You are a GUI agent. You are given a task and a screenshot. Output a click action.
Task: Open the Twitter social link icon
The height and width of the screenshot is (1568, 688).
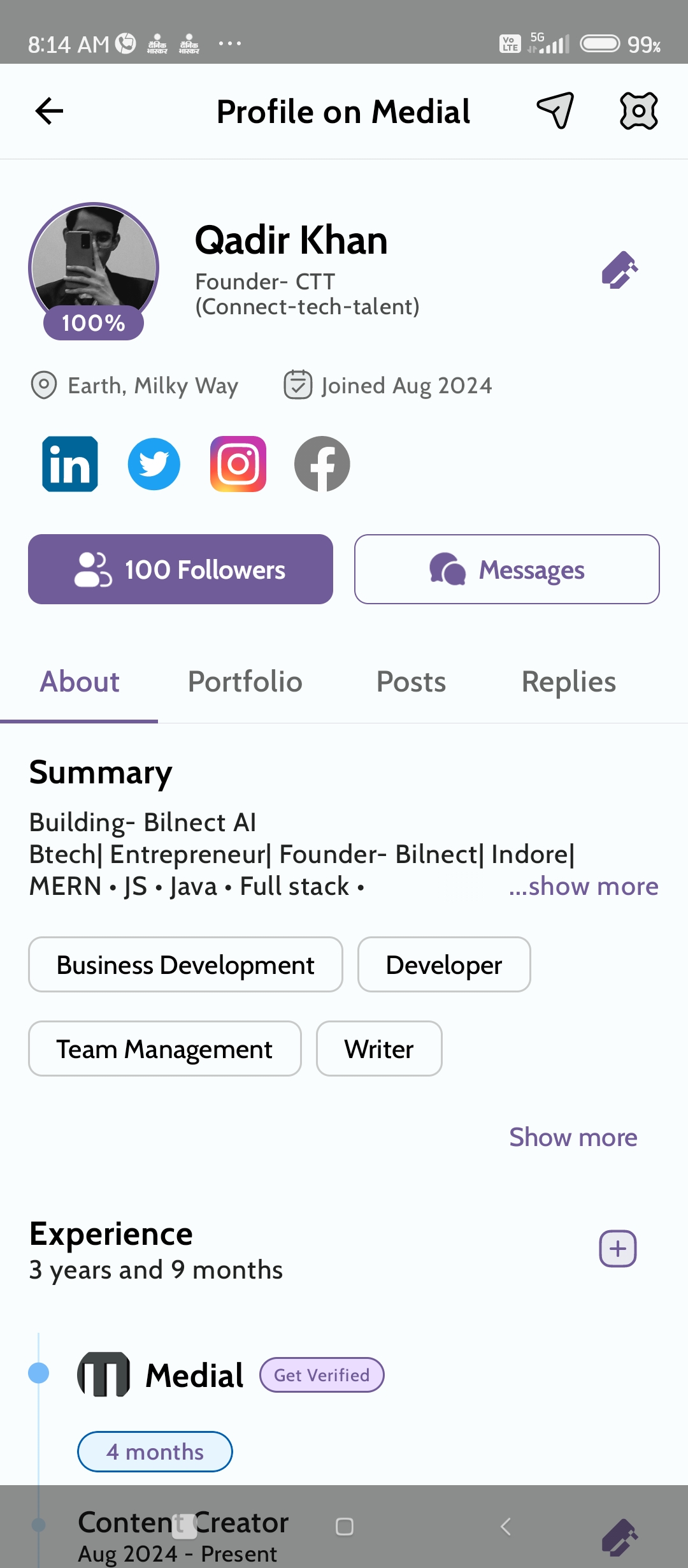click(154, 464)
